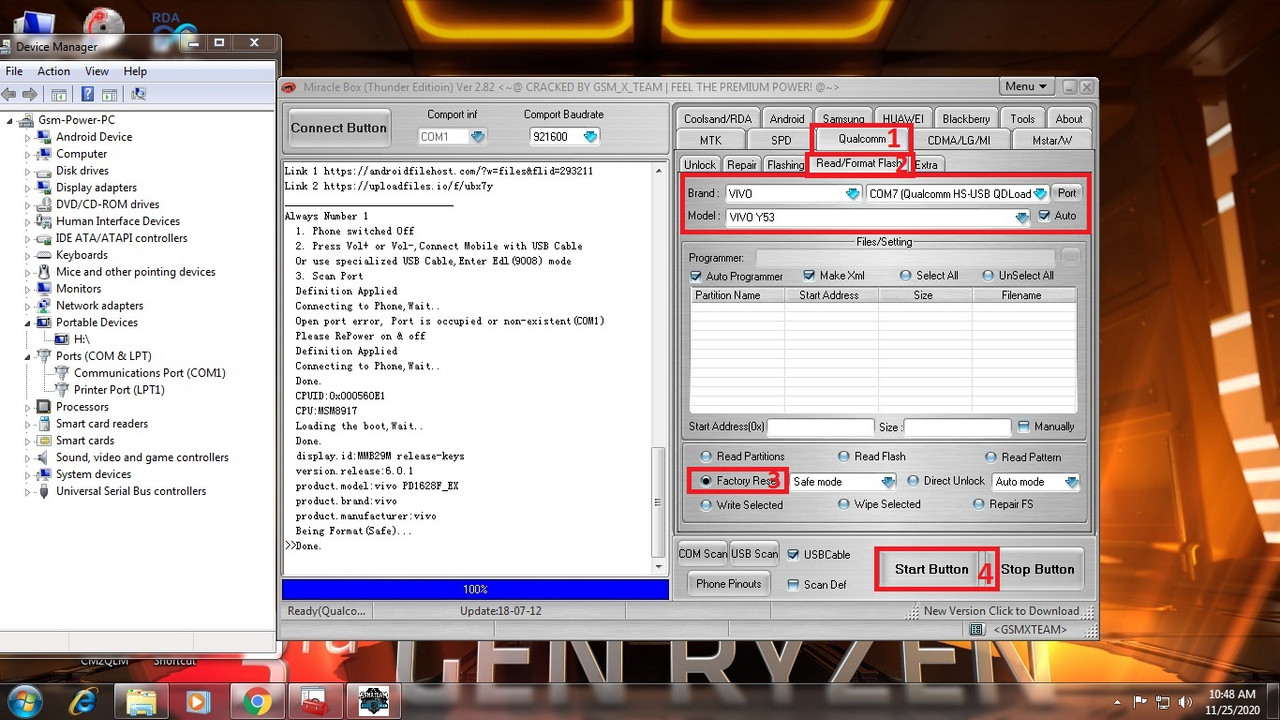Screen dimensions: 1280x720
Task: Open the Brand dropdown showing VIVO
Action: [x=852, y=194]
